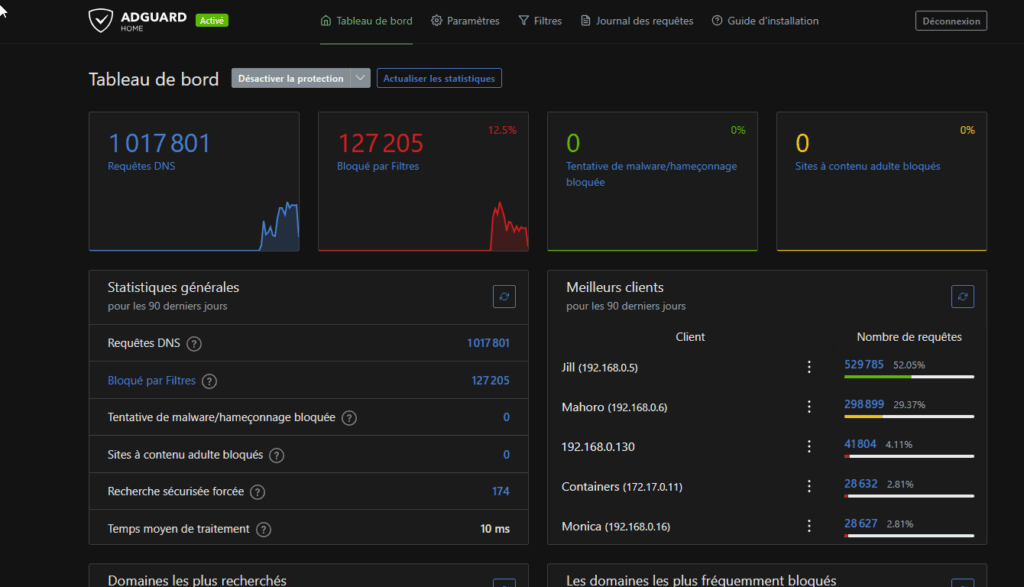Click the 12.5% blocked percentage label
1024x587 pixels.
[502, 130]
